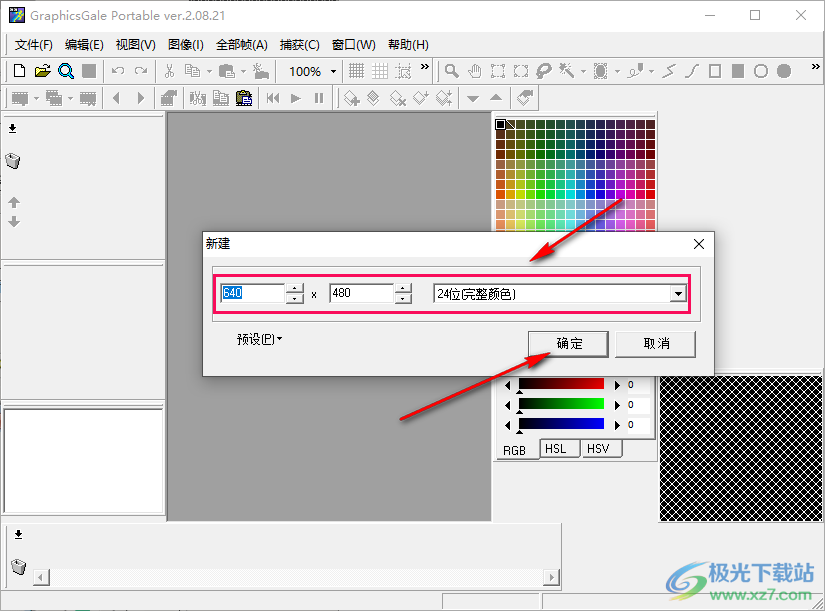Screen dimensions: 825x611
Task: Click the Undo icon
Action: coord(118,71)
